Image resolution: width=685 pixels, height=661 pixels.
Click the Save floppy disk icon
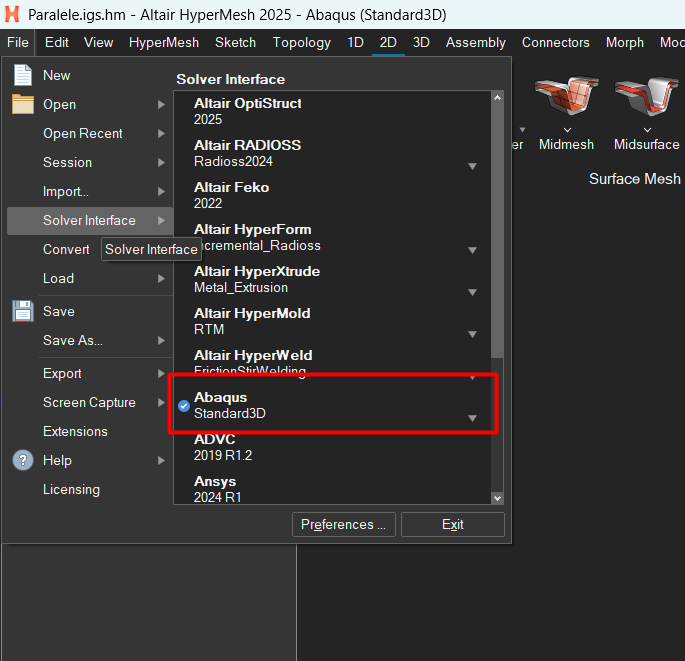tap(23, 311)
